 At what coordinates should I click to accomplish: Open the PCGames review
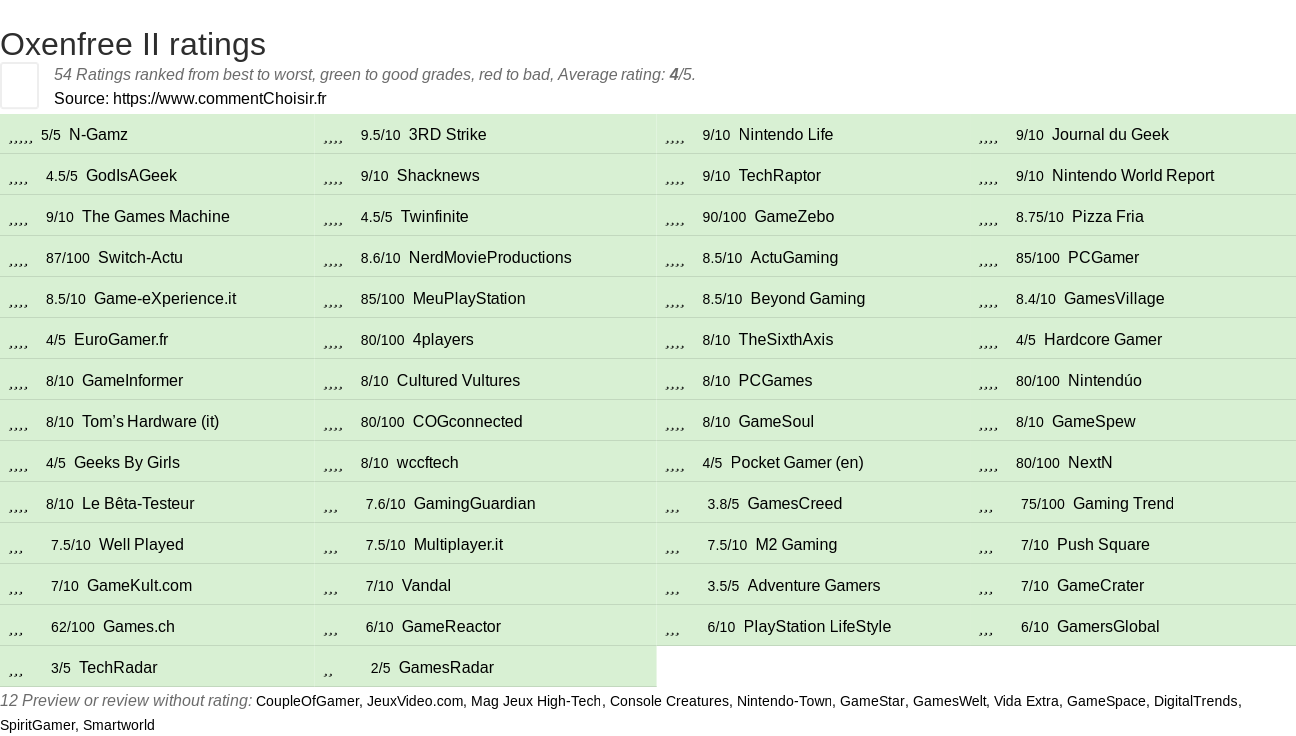pyautogui.click(x=775, y=380)
